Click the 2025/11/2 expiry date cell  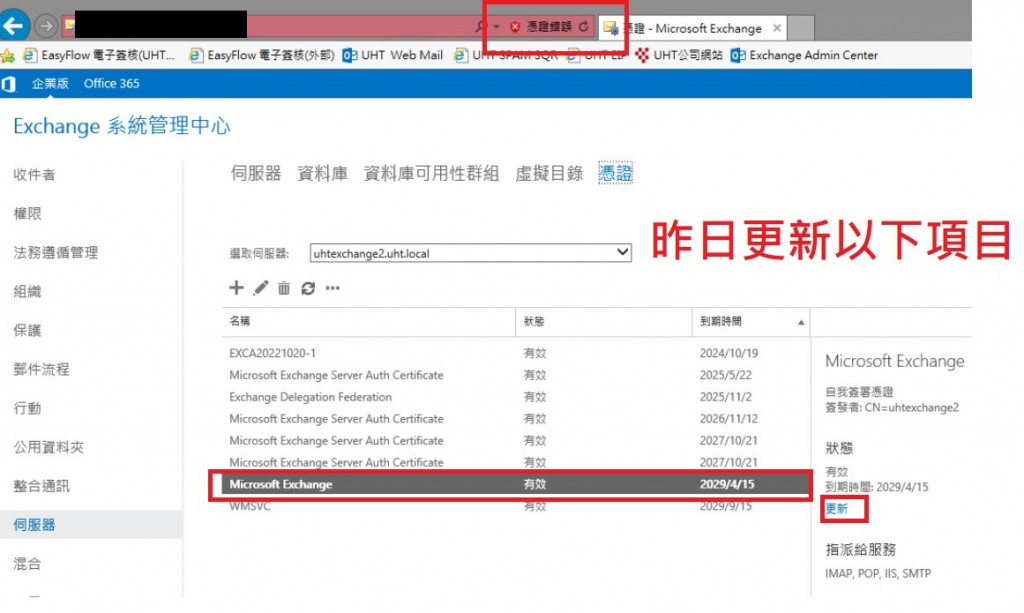(x=726, y=397)
